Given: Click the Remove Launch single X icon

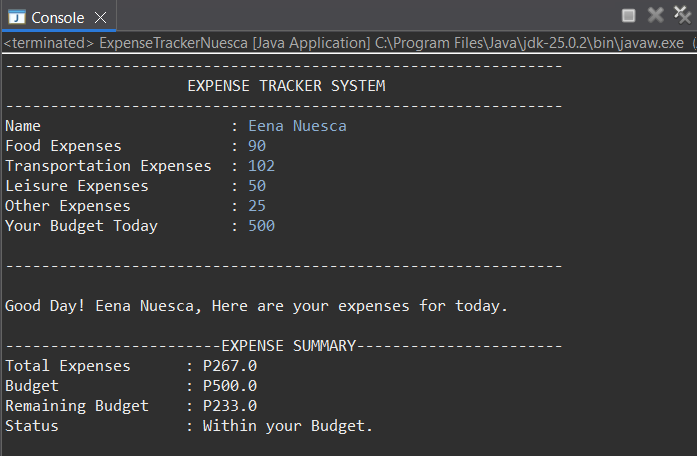Looking at the screenshot, I should click(656, 15).
